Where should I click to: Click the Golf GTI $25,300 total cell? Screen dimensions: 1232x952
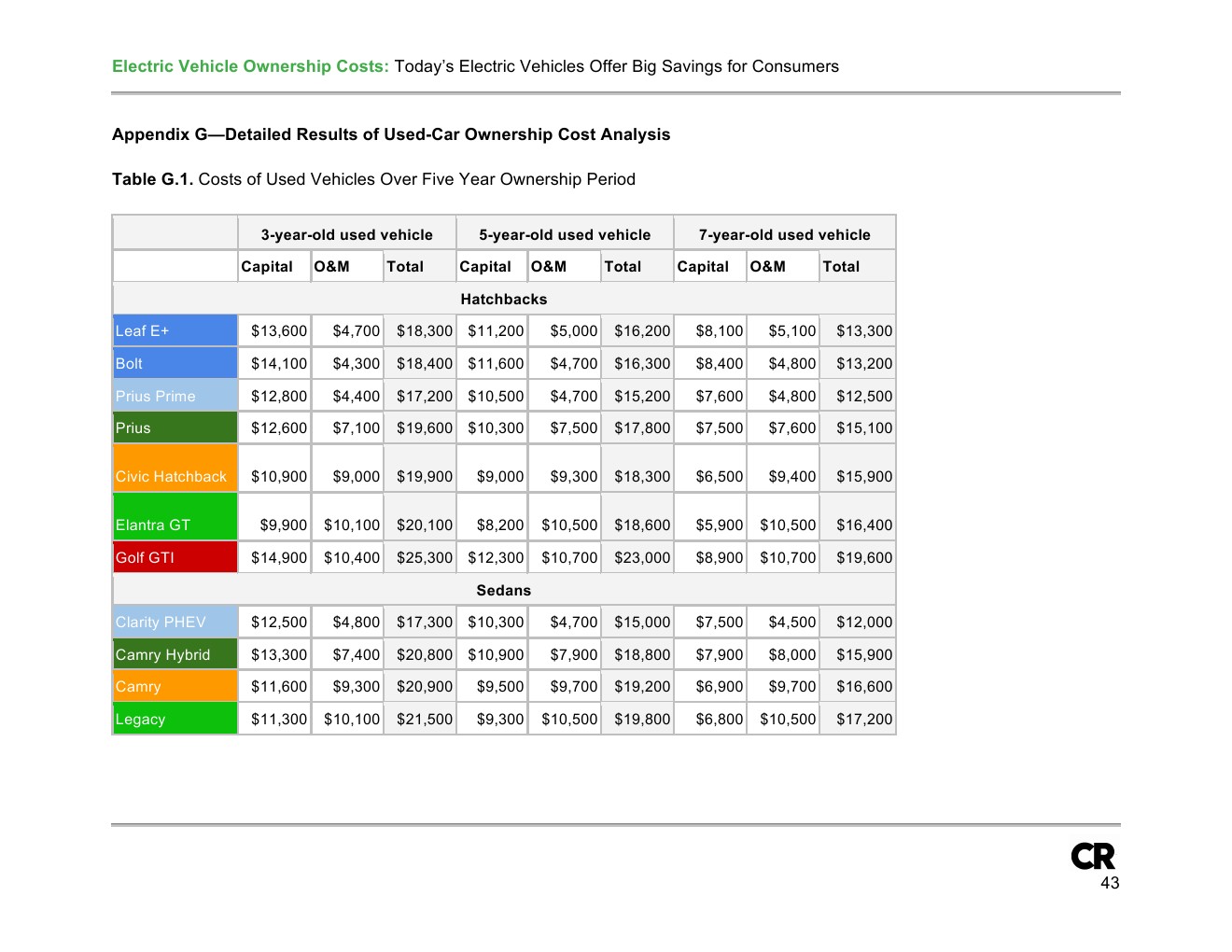[424, 557]
